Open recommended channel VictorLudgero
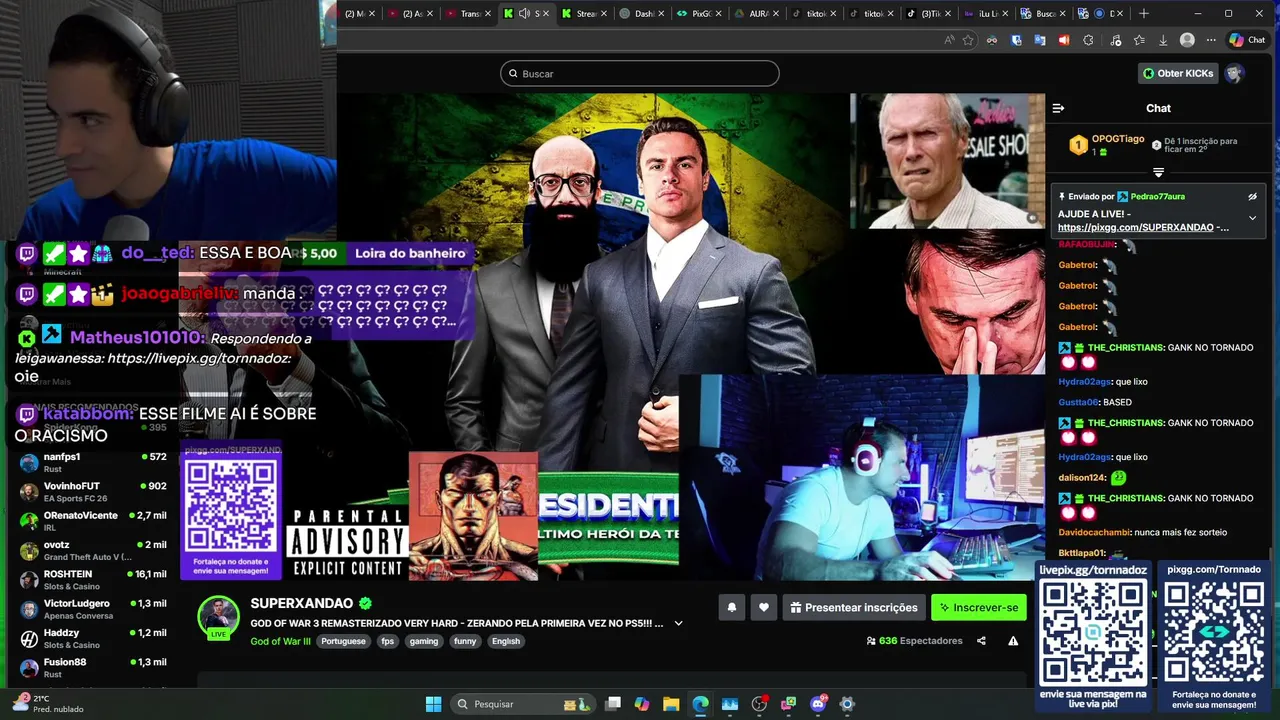Image resolution: width=1280 pixels, height=720 pixels. click(x=93, y=609)
